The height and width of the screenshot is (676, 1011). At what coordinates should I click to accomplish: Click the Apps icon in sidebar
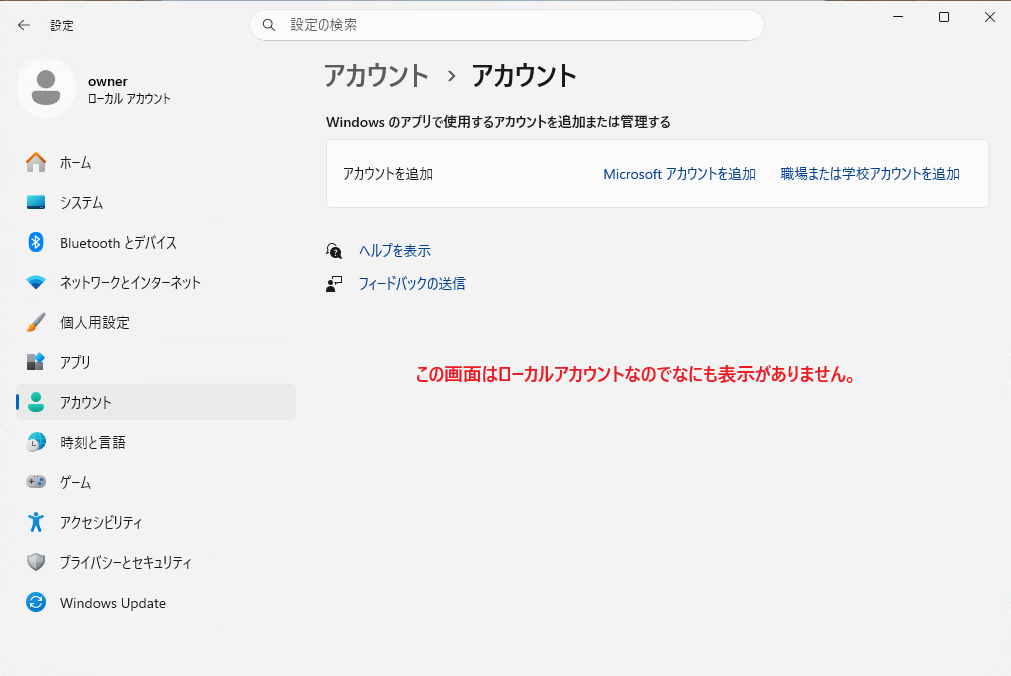pyautogui.click(x=36, y=362)
